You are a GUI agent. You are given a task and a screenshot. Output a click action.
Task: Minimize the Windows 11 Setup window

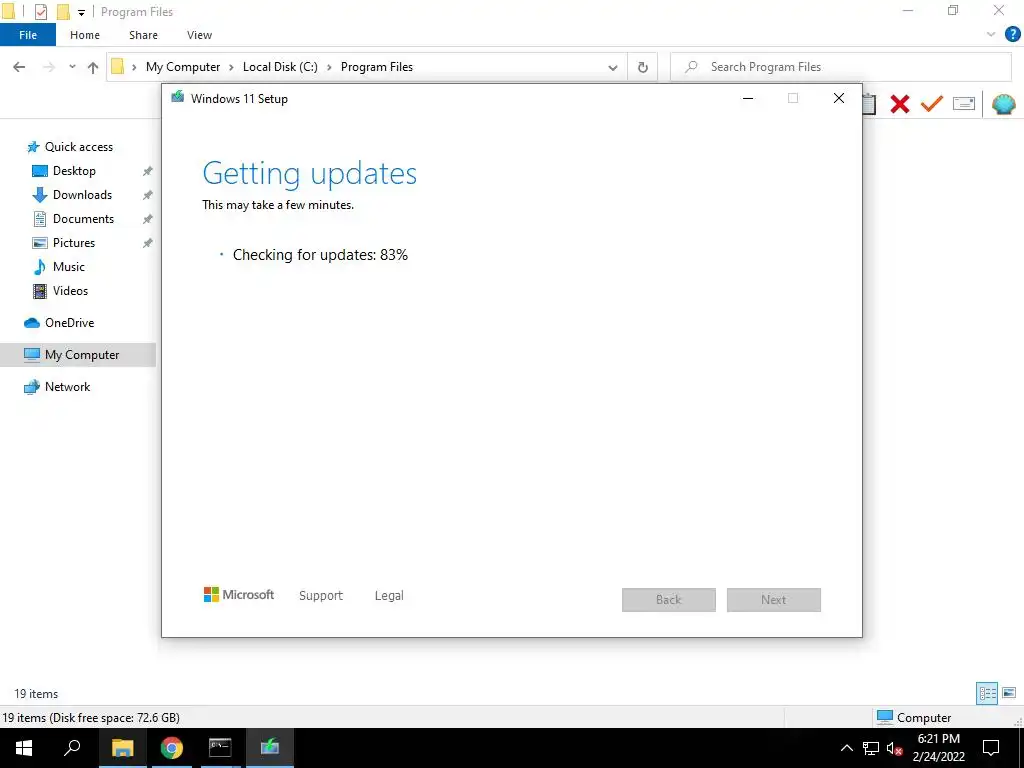[x=748, y=99]
